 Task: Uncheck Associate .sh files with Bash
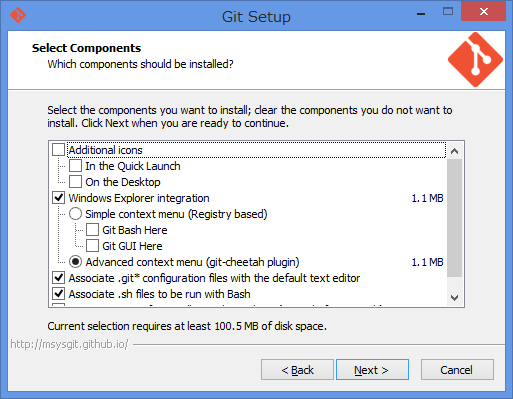(x=59, y=294)
